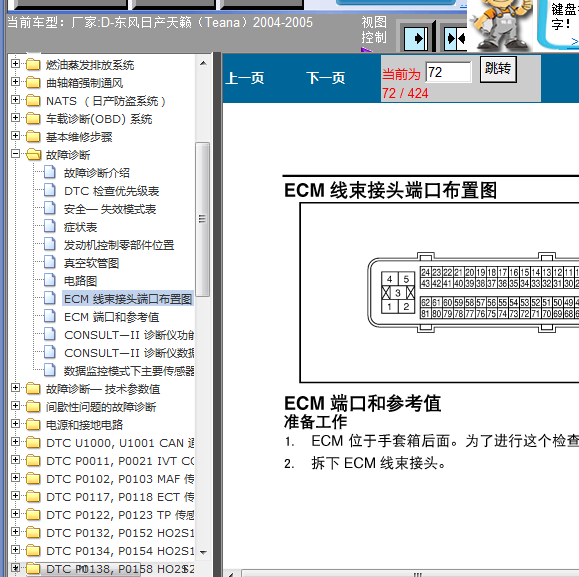
Task: Open the DTC 检查优先级表 page
Action: point(112,191)
